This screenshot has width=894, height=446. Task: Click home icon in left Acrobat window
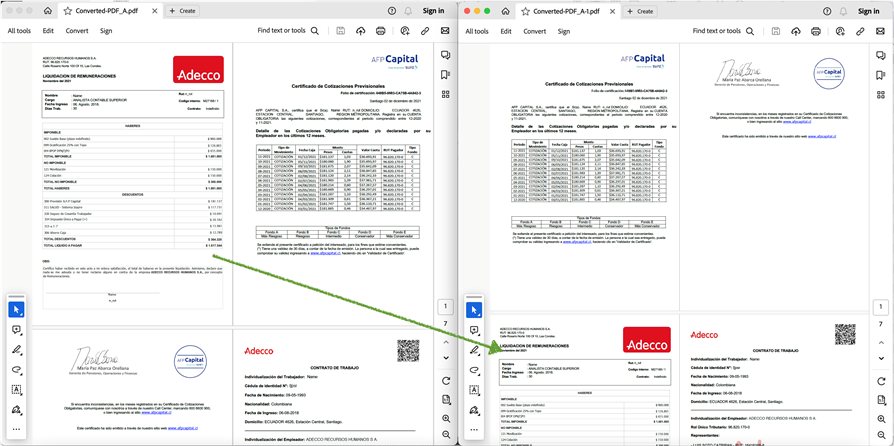[48, 10]
